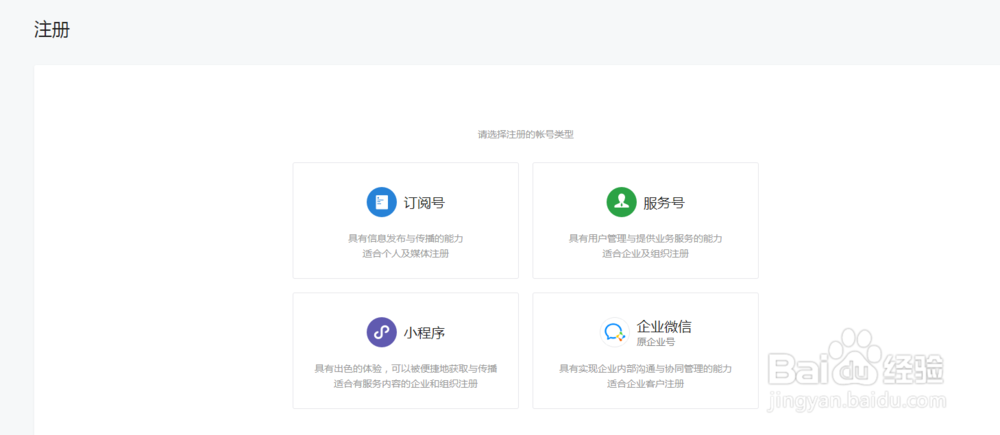Click the green 服务号 person icon
1000x435 pixels.
point(622,202)
